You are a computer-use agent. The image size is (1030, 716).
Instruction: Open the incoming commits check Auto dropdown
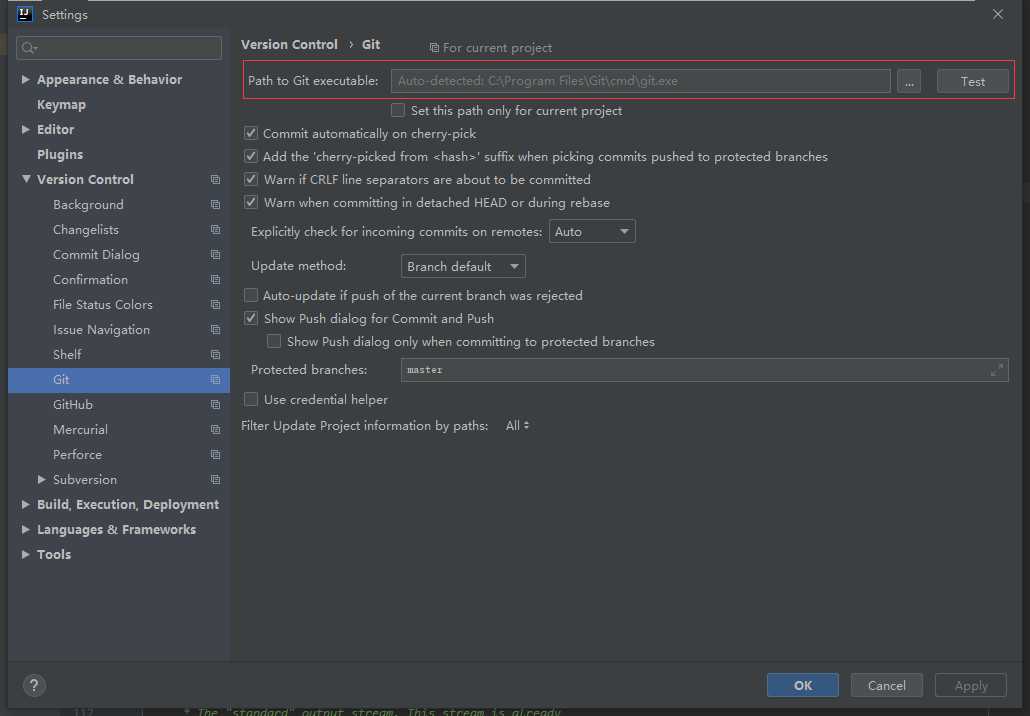pyautogui.click(x=592, y=231)
